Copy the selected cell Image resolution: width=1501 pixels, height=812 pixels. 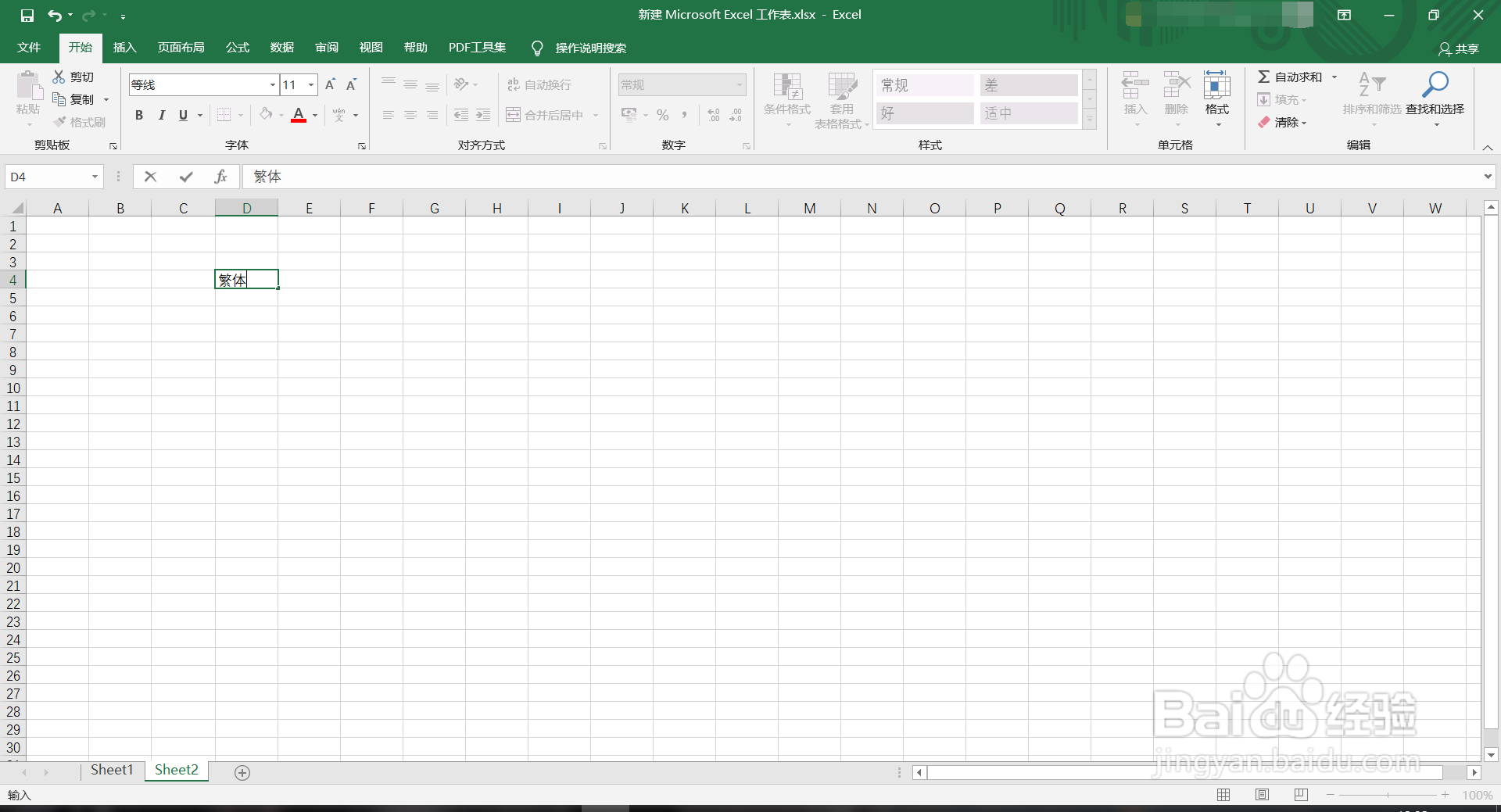(73, 99)
